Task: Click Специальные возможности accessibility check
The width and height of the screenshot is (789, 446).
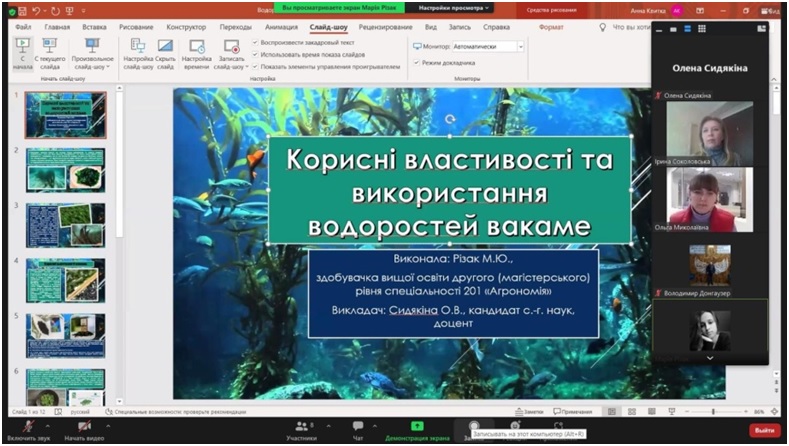Action: (x=176, y=412)
